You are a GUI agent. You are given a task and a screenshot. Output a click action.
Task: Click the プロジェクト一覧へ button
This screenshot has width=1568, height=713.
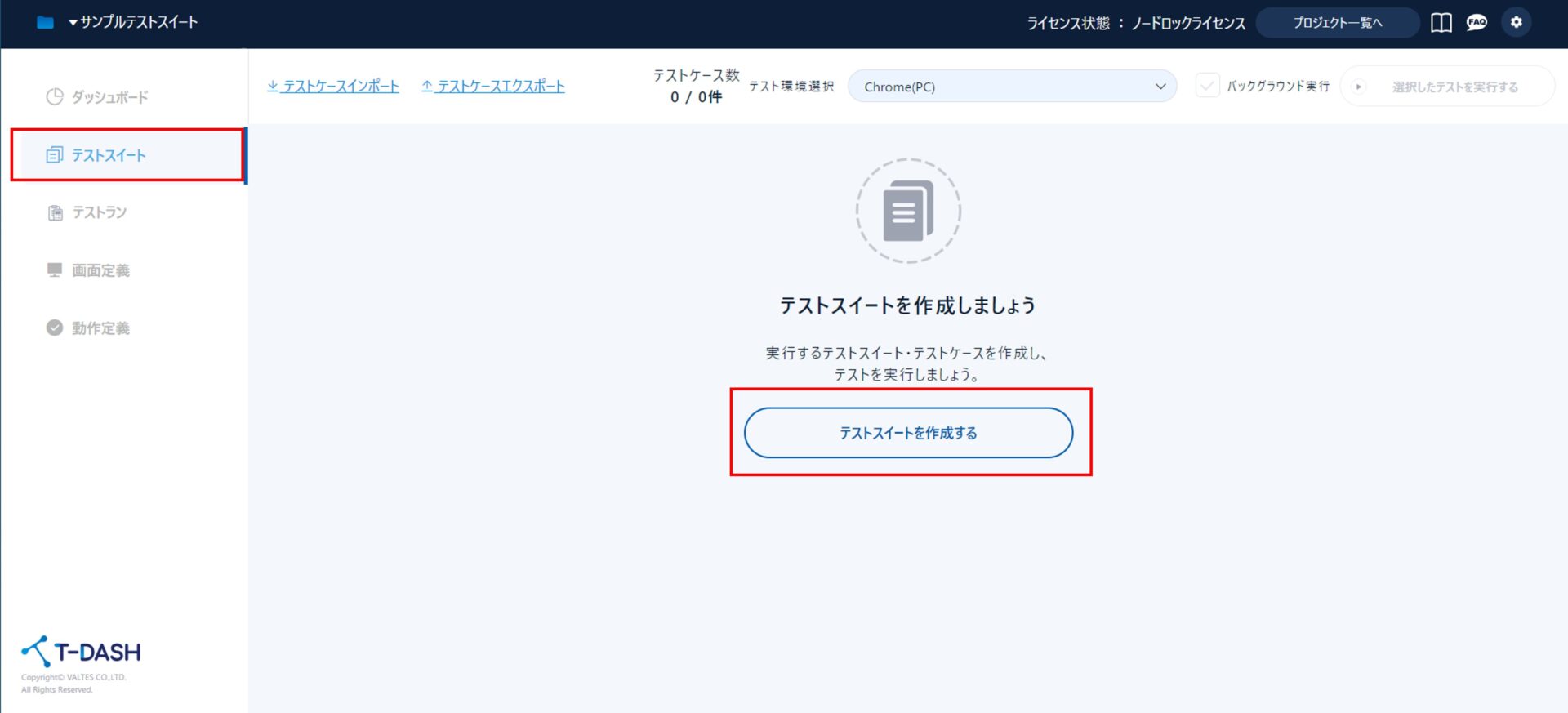click(1337, 23)
